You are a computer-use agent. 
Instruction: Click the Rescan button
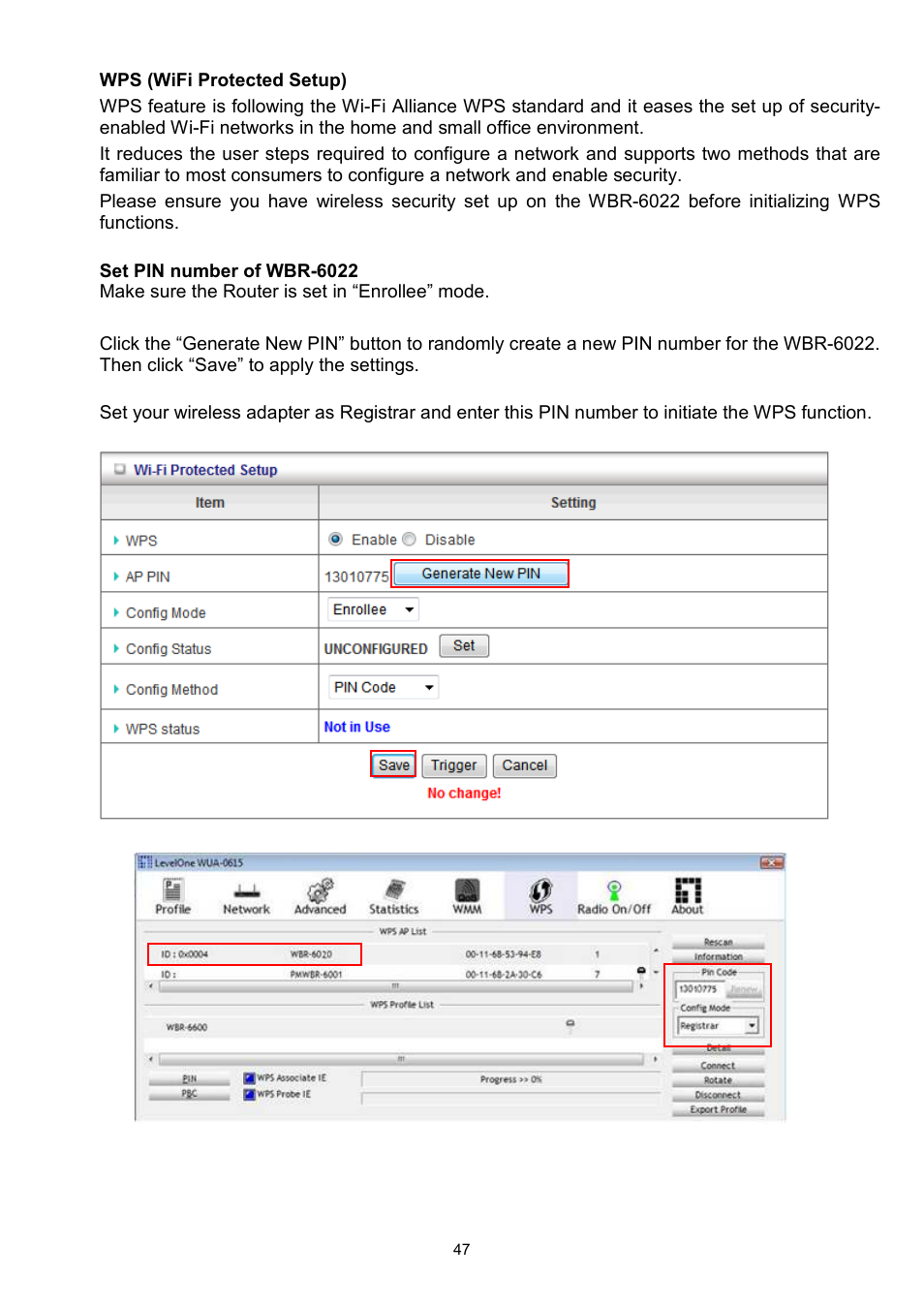718,942
